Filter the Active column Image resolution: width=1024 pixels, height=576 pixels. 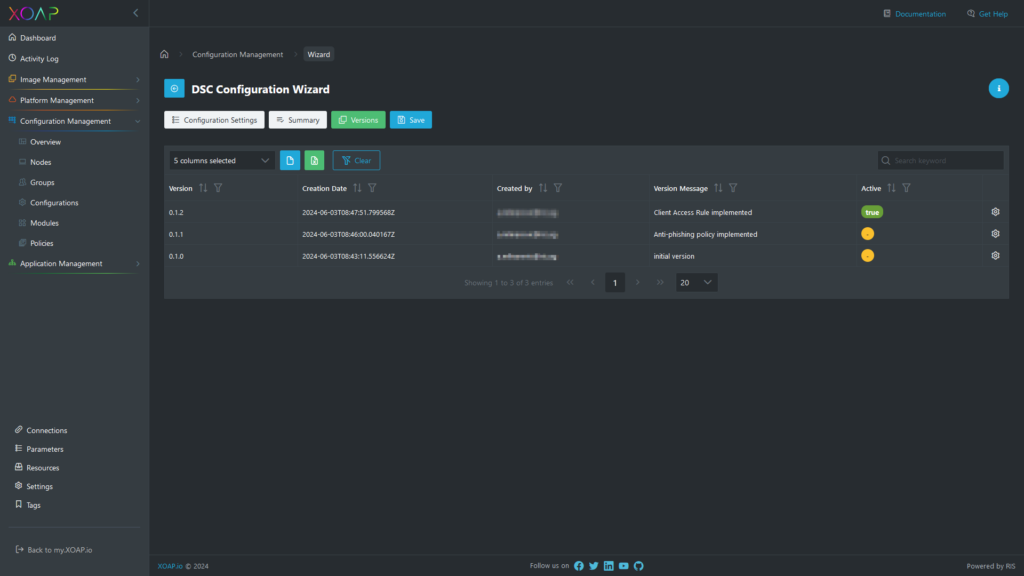click(906, 188)
